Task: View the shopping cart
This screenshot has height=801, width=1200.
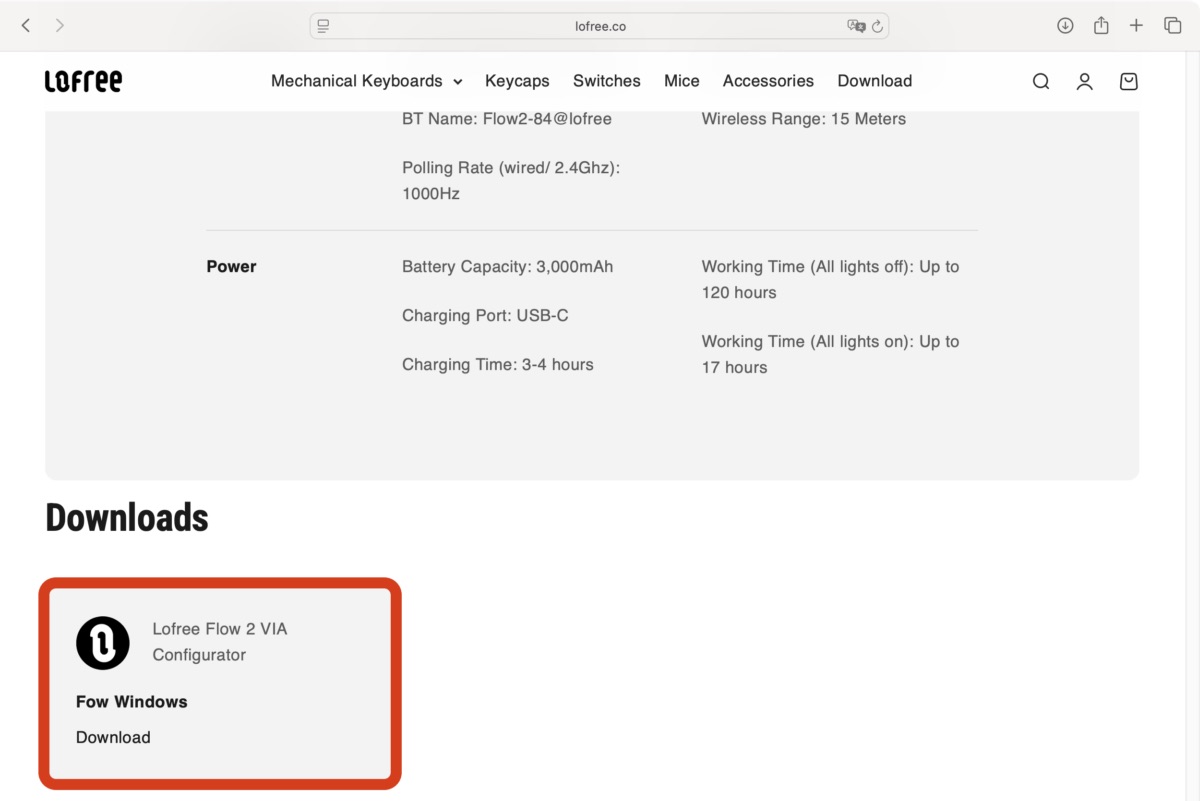Action: click(x=1128, y=82)
